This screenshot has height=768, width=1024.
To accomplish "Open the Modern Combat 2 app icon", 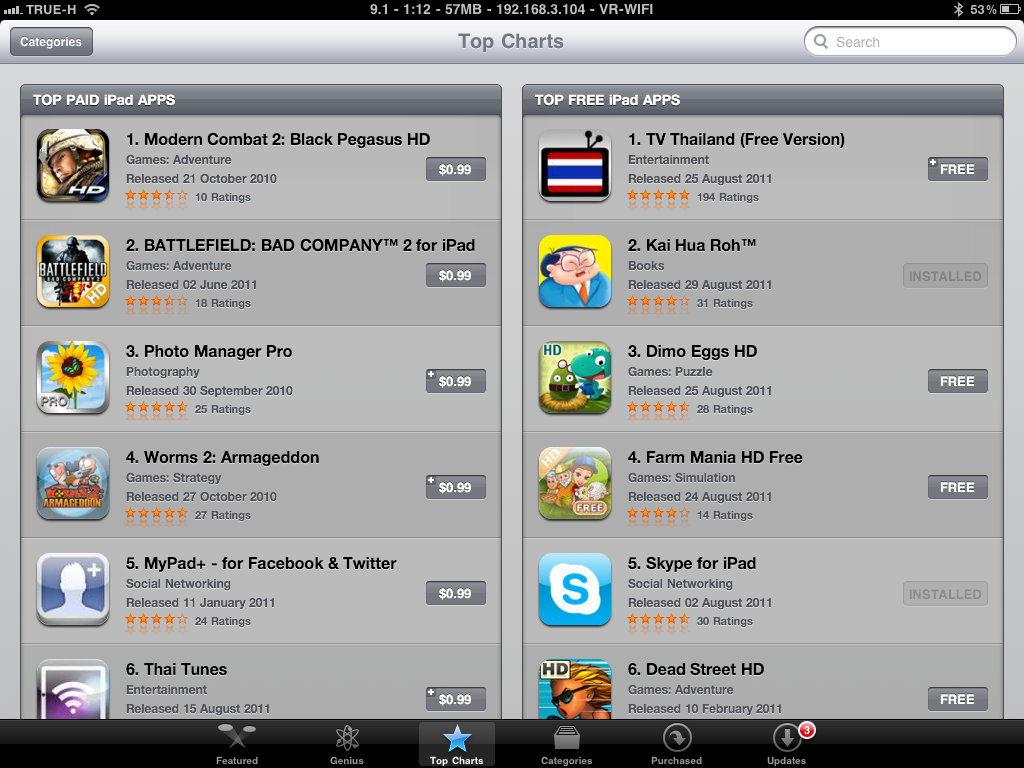I will (73, 165).
